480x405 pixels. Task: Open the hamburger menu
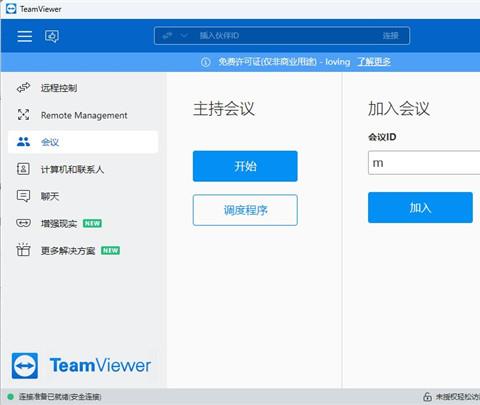coord(25,36)
